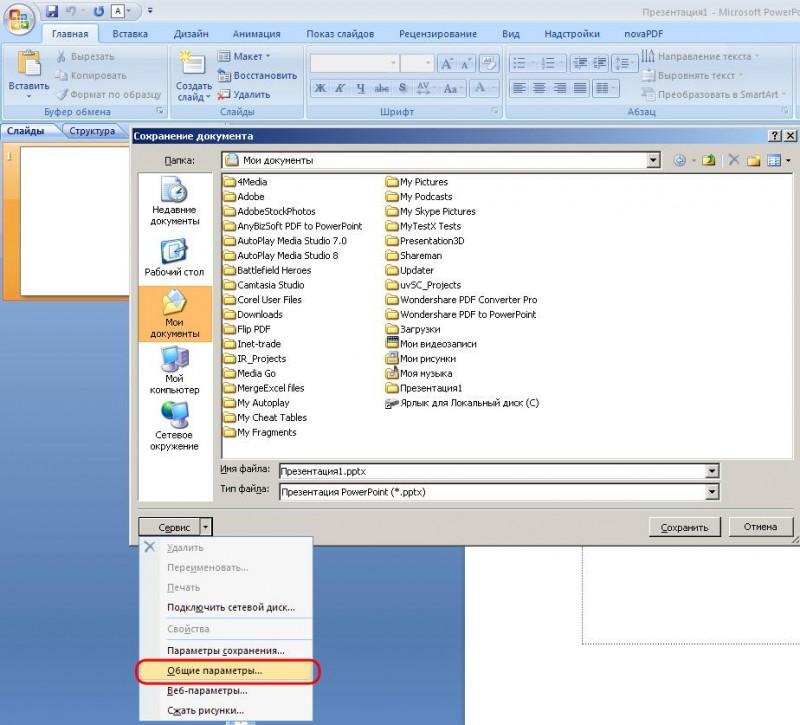Switch to the Дизайн ribbon tab

tap(191, 34)
